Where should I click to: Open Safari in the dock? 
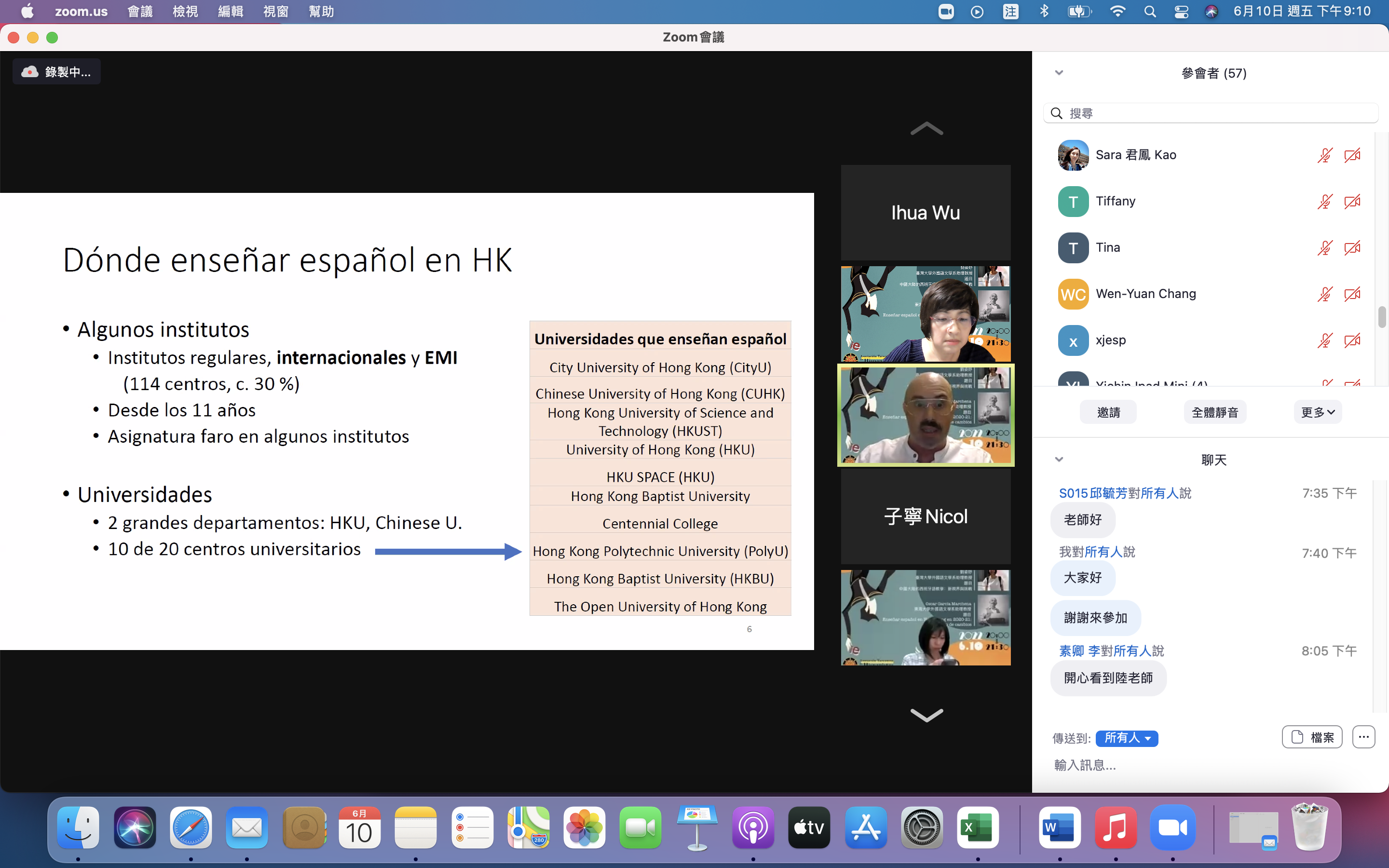(191, 827)
